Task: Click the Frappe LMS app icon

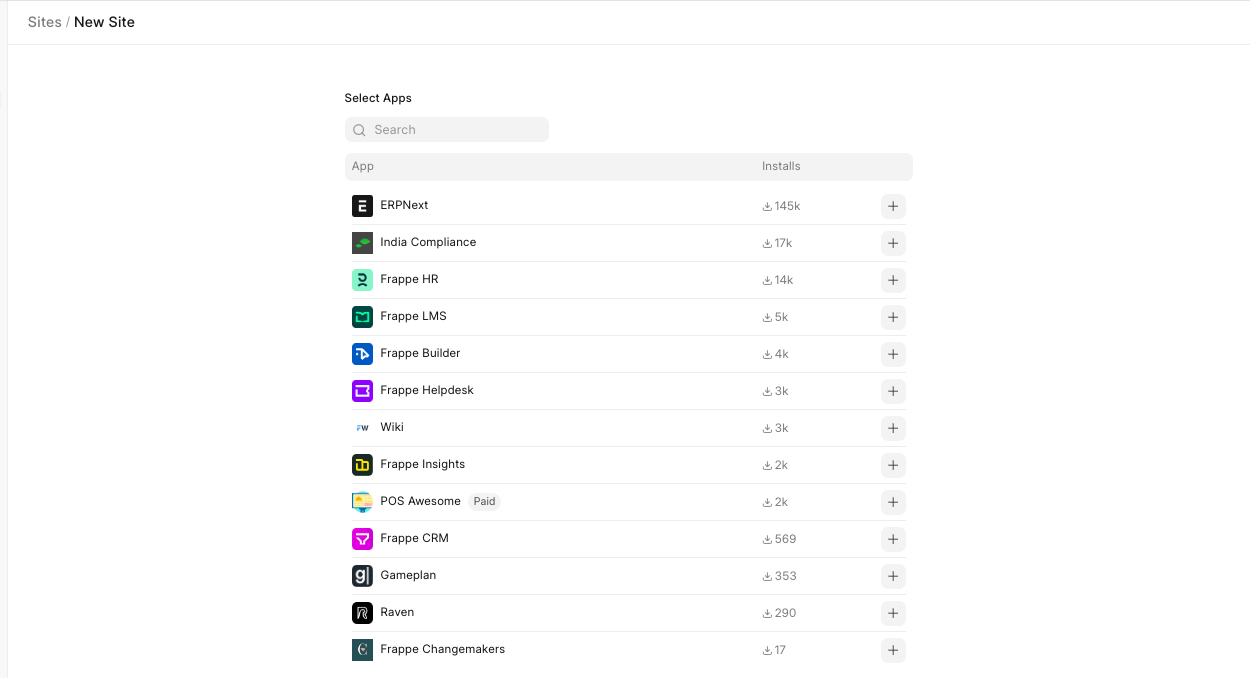Action: pyautogui.click(x=362, y=317)
